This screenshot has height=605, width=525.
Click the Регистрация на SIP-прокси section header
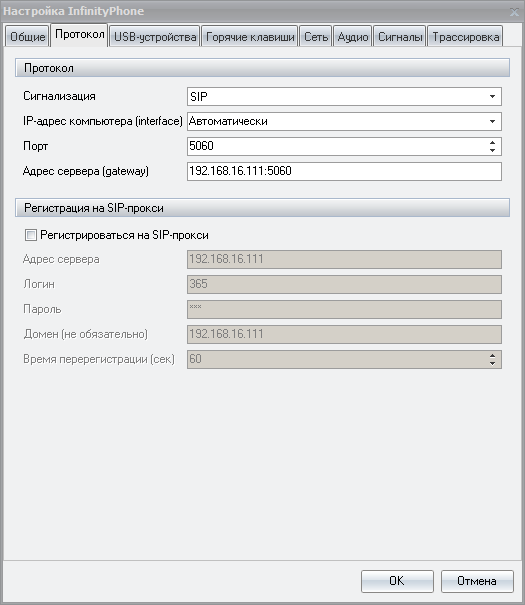pyautogui.click(x=262, y=208)
